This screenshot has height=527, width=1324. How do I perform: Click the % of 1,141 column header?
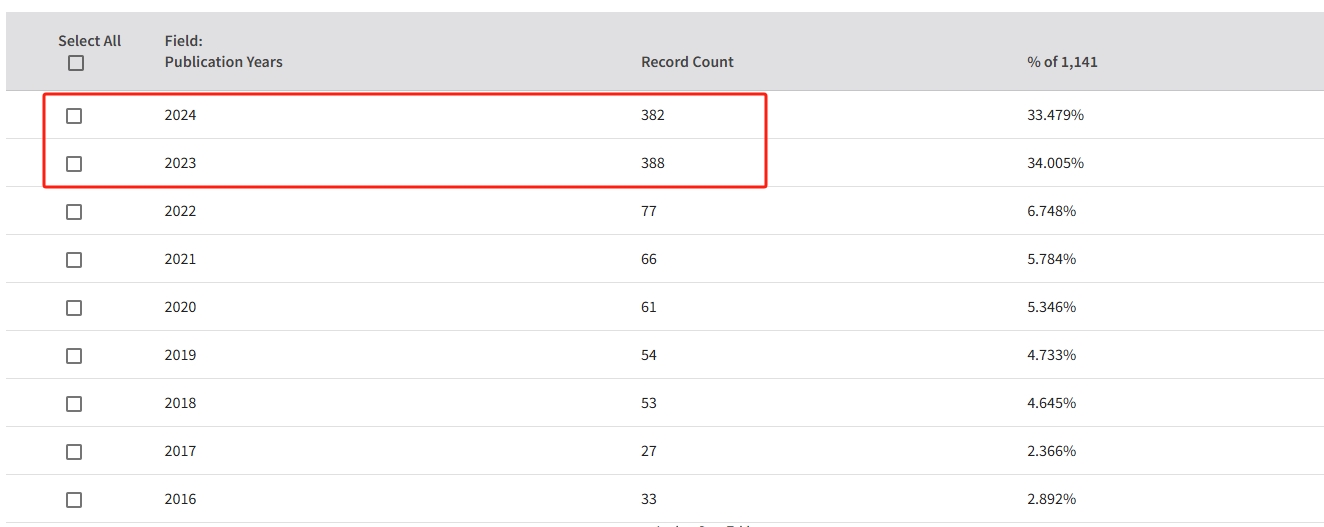[1062, 62]
